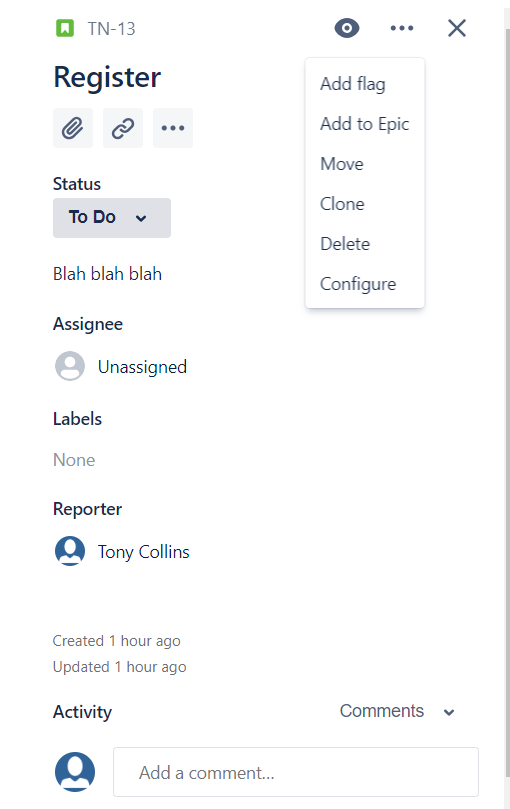
Task: Click the grey unassigned avatar icon
Action: click(70, 366)
